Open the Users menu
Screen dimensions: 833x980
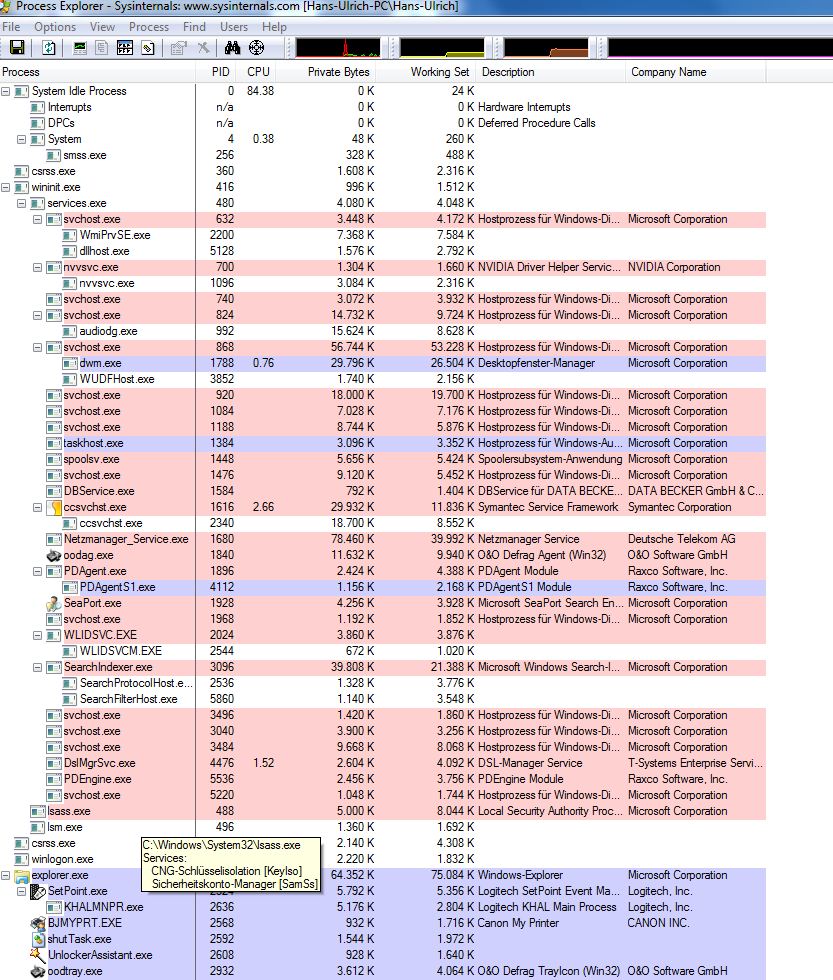(x=234, y=27)
